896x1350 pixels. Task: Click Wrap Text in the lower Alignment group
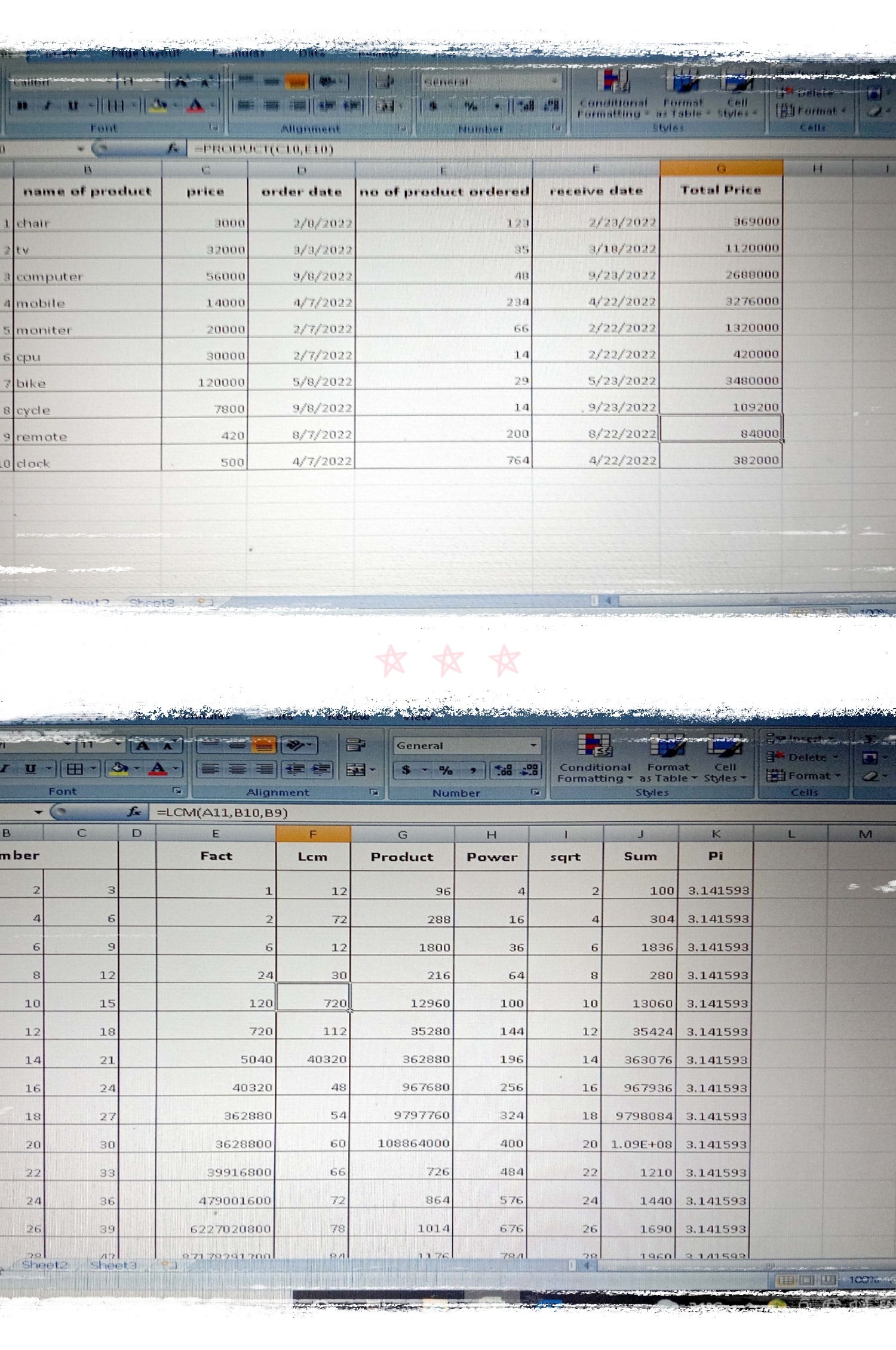(x=355, y=745)
